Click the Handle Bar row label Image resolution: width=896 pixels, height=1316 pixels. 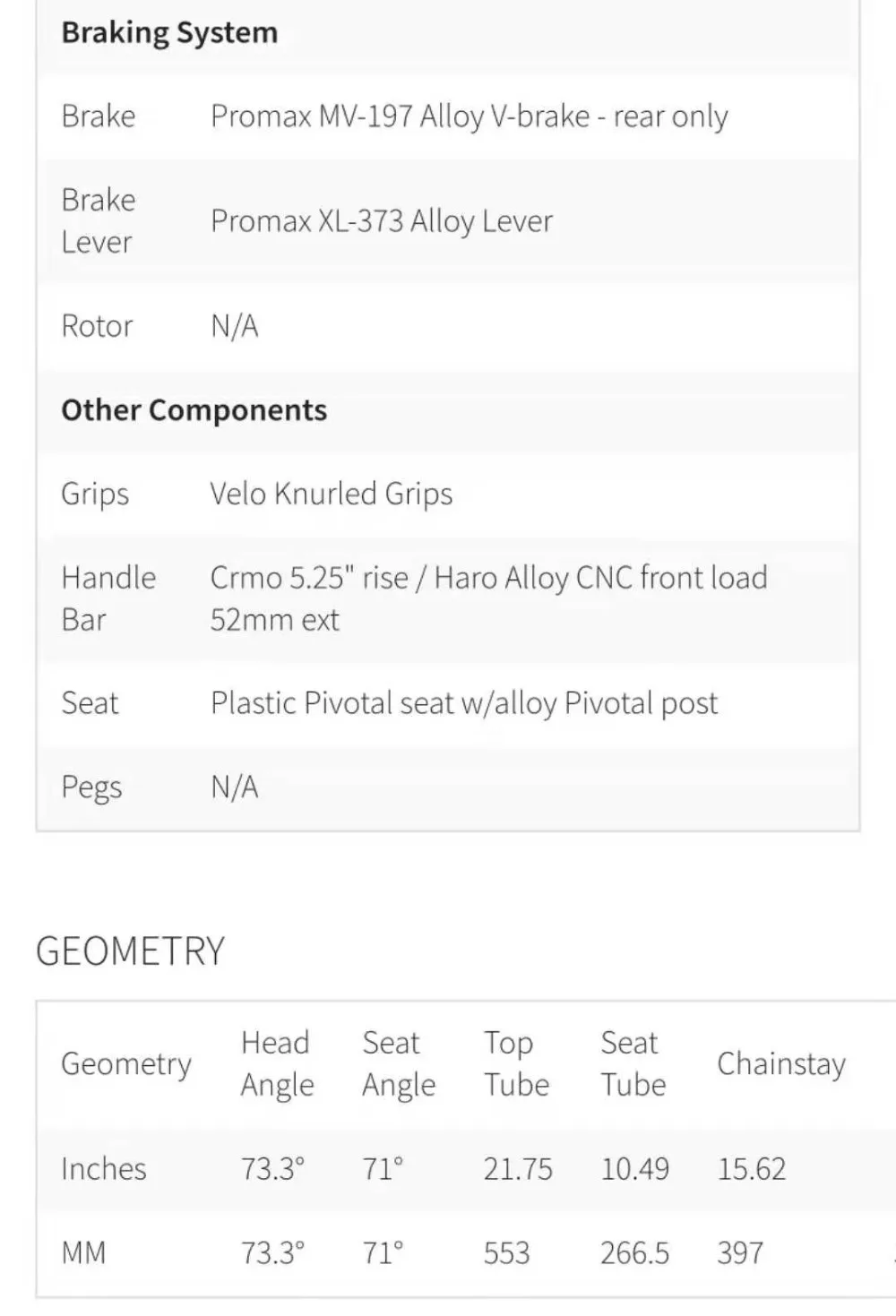pyautogui.click(x=108, y=598)
